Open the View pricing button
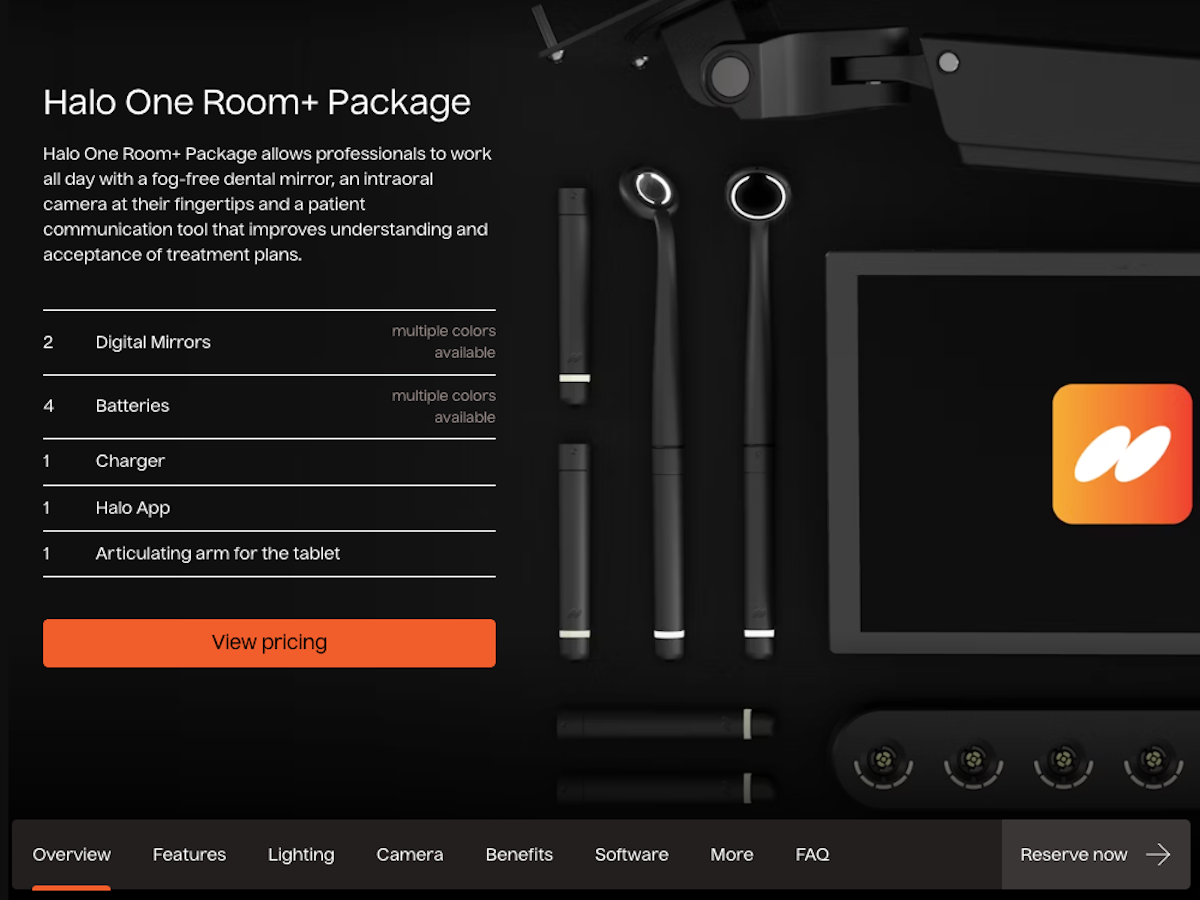This screenshot has width=1200, height=900. 269,643
